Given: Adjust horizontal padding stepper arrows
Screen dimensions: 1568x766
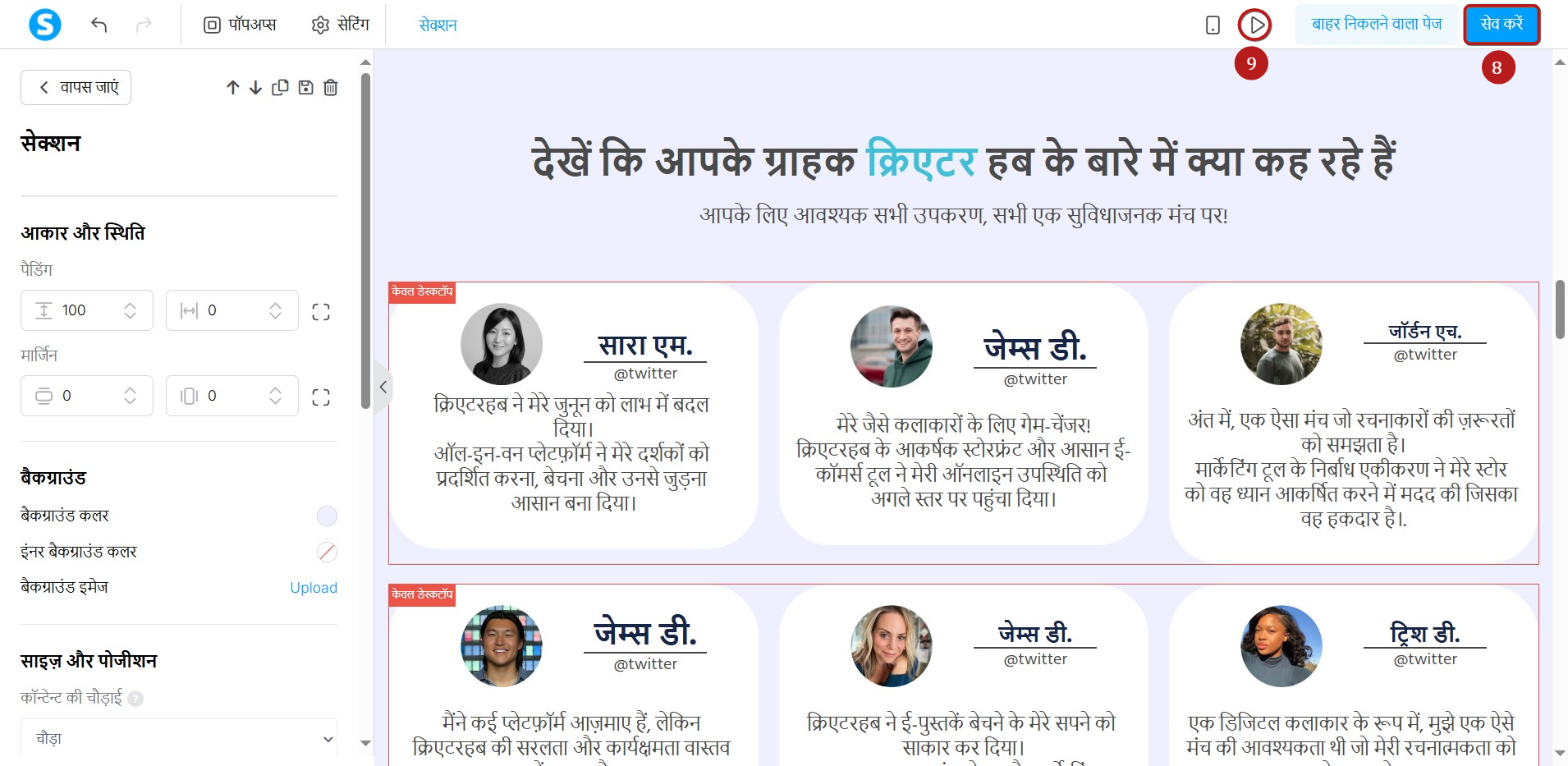Looking at the screenshot, I should point(275,310).
